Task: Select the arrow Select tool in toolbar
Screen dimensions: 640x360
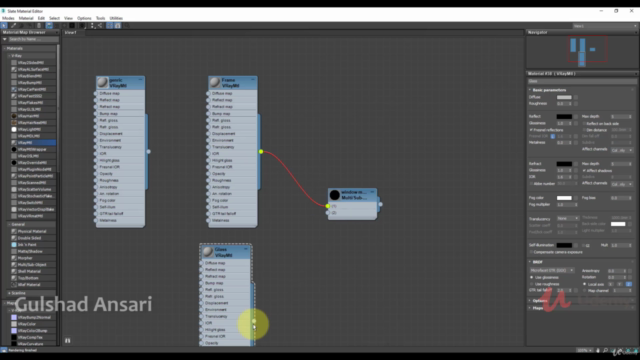Action: pyautogui.click(x=4, y=25)
